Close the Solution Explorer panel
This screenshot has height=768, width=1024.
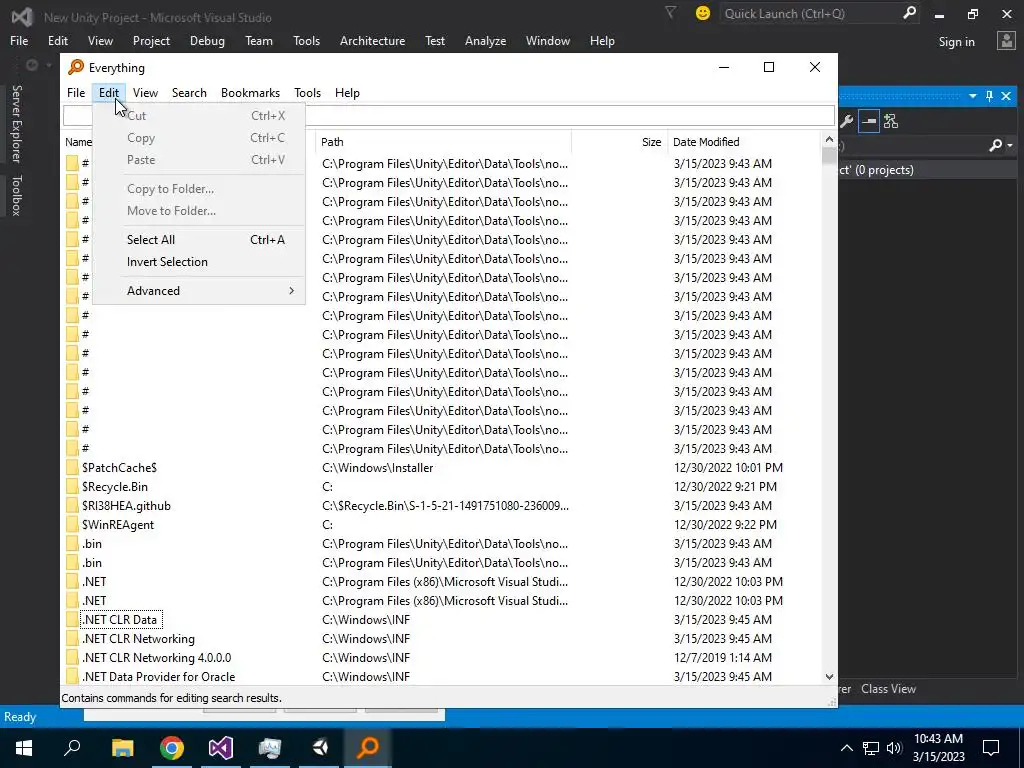tap(1006, 96)
